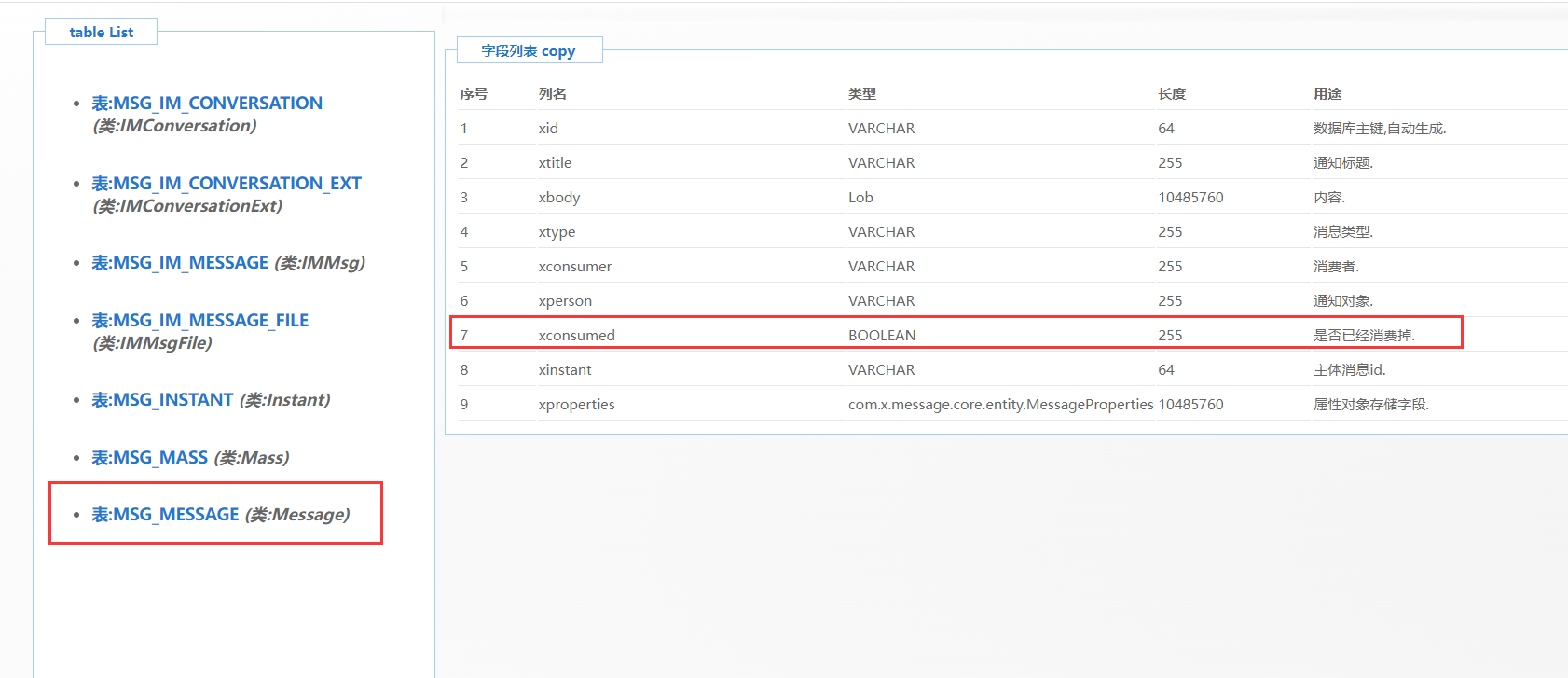Click the length 255 in the xconsumed row
1568x678 pixels.
[1170, 336]
